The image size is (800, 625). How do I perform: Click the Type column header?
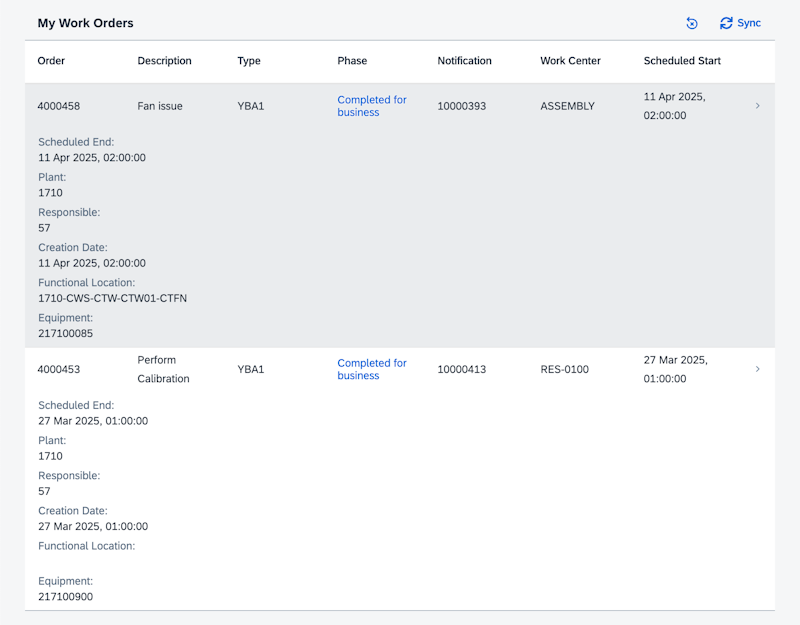click(249, 61)
